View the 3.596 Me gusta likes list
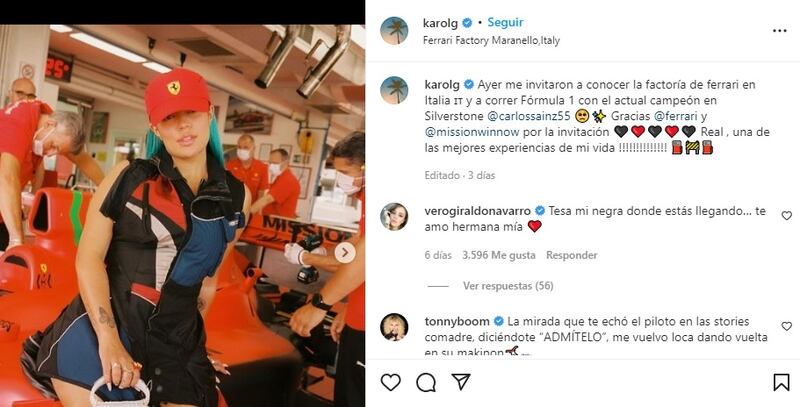The width and height of the screenshot is (800, 407). [x=499, y=255]
